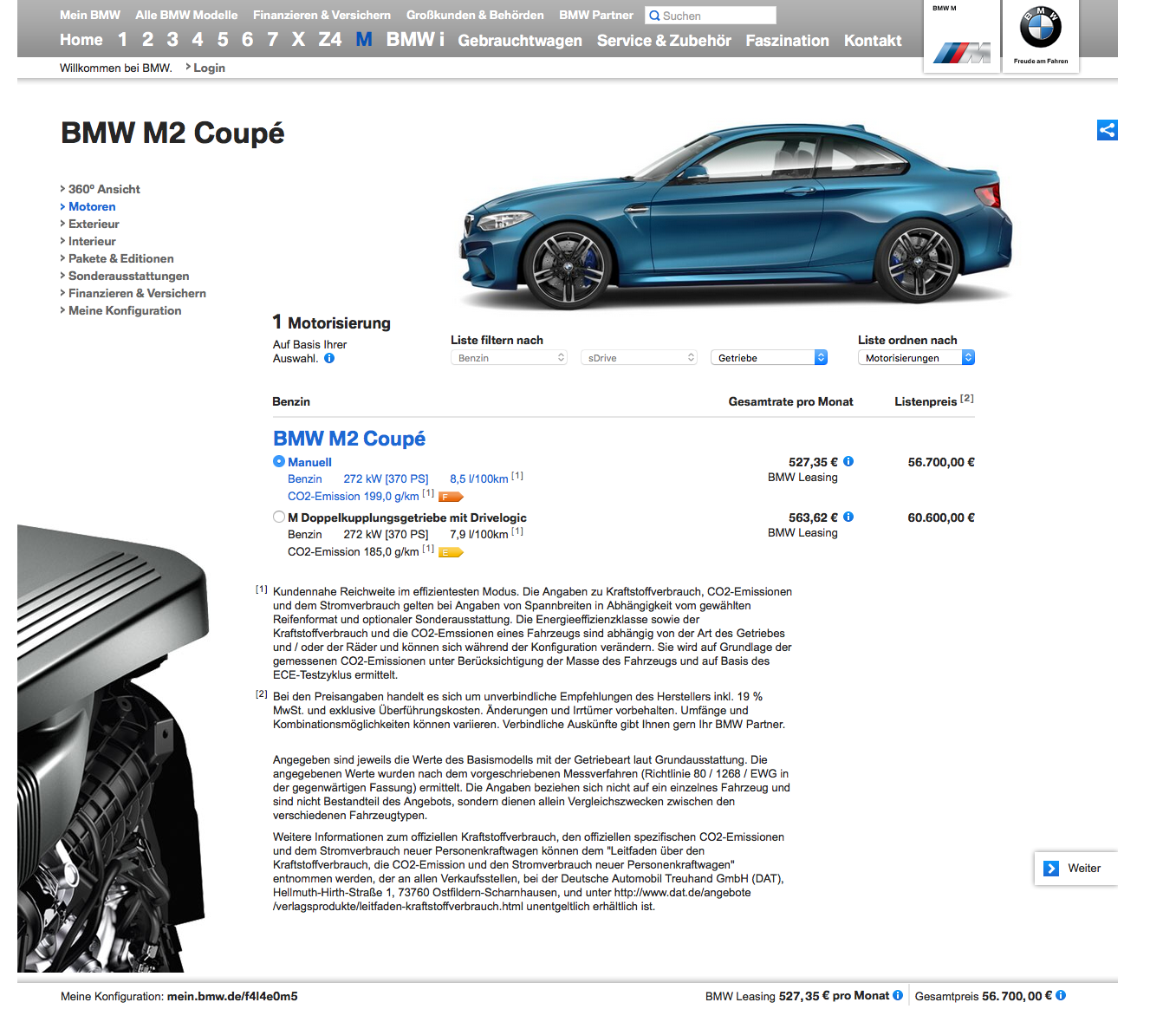Click the Weiter button
This screenshot has width=1176, height=1009.
pos(1076,869)
